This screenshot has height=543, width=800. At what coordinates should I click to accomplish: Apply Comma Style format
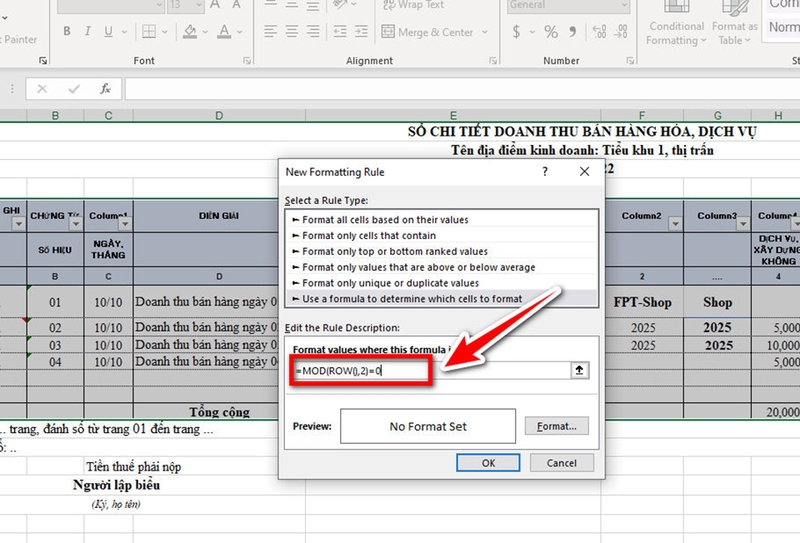pyautogui.click(x=572, y=32)
